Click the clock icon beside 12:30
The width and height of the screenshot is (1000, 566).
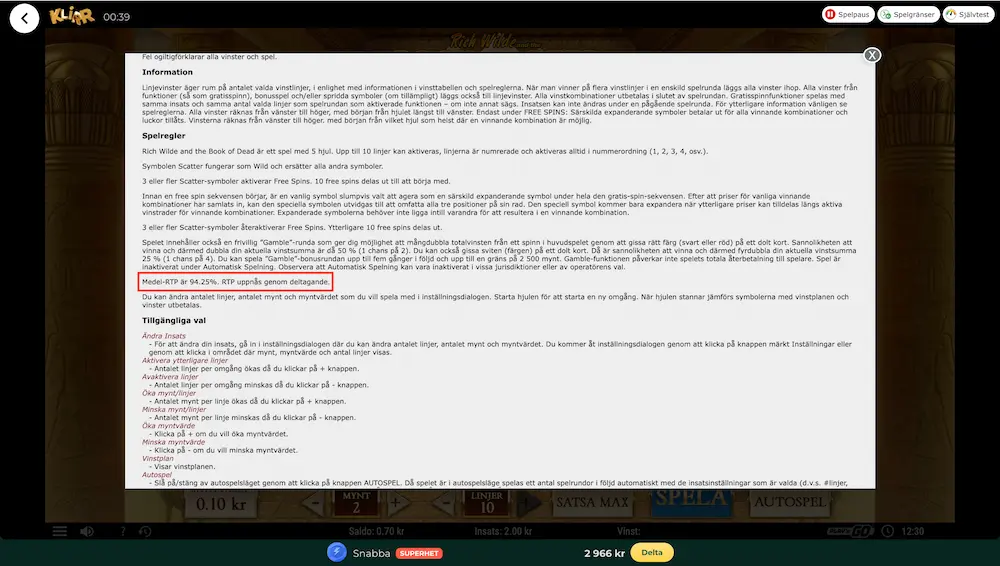(x=887, y=531)
